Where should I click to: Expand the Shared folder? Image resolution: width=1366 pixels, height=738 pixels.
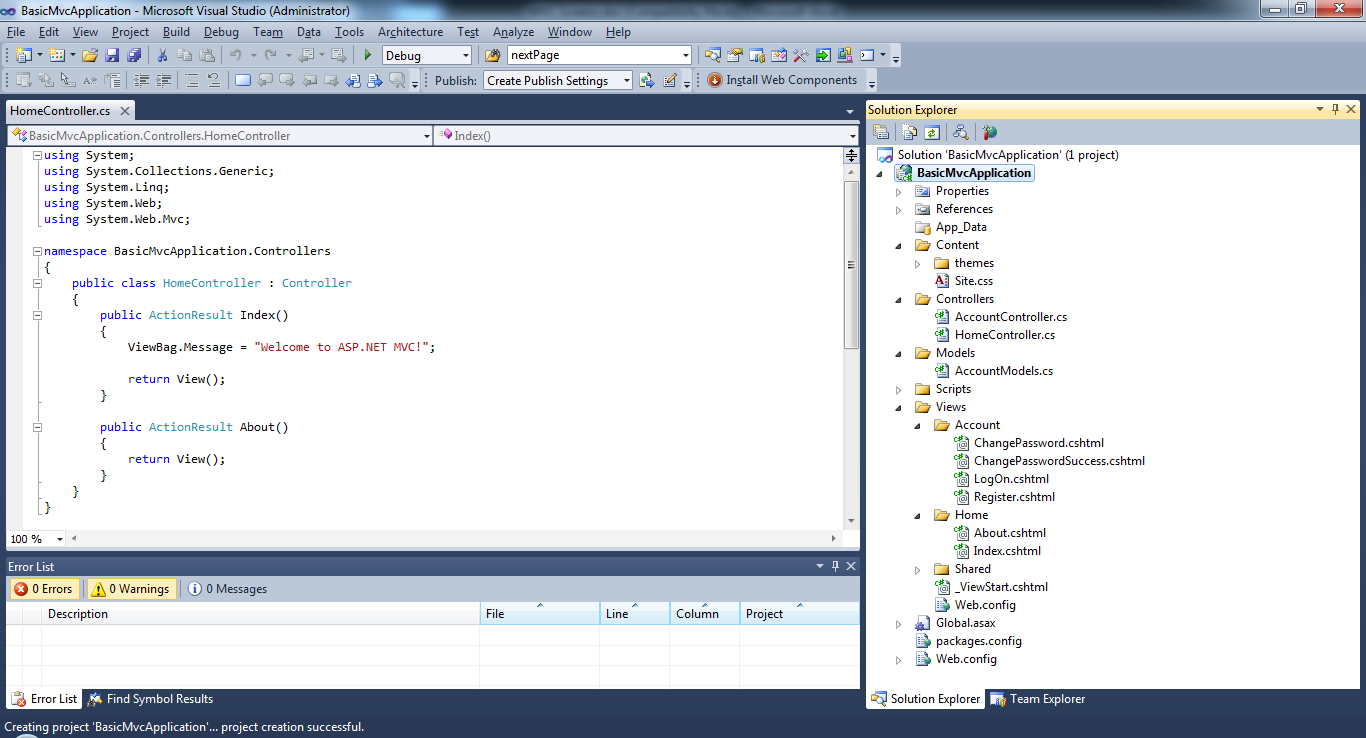point(918,569)
